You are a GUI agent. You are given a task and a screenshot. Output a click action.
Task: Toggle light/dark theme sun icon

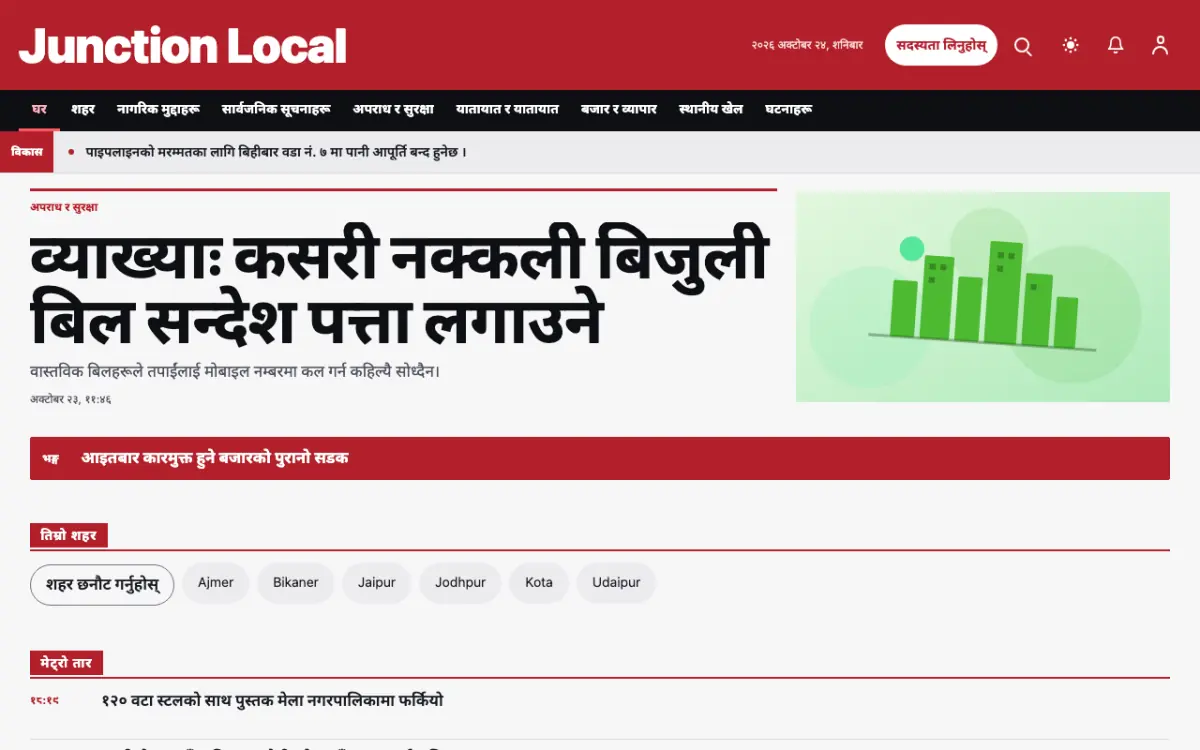point(1071,46)
